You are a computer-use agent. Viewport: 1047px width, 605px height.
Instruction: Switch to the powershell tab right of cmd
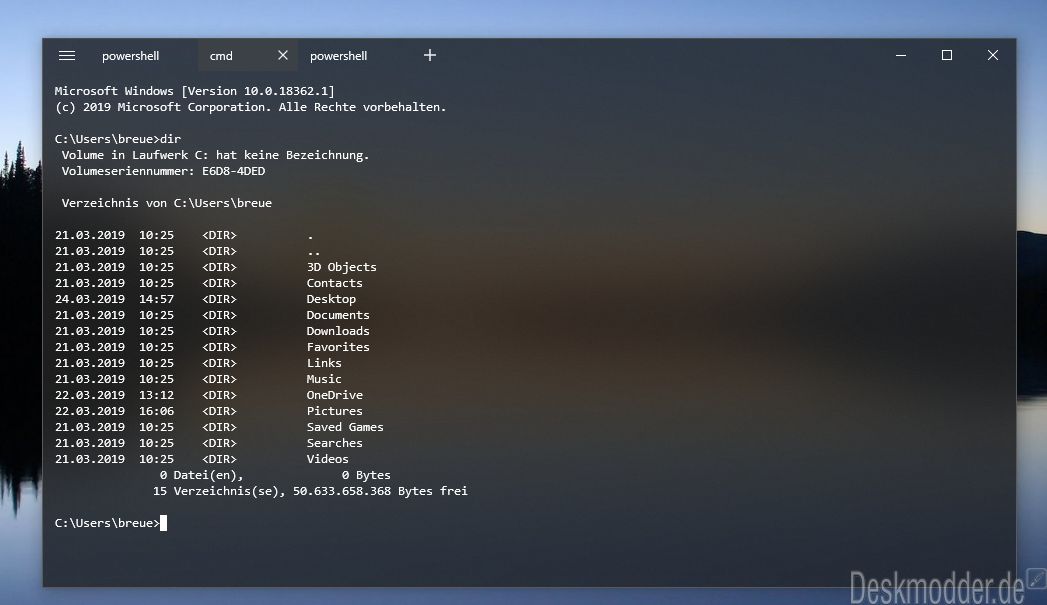[x=339, y=56]
